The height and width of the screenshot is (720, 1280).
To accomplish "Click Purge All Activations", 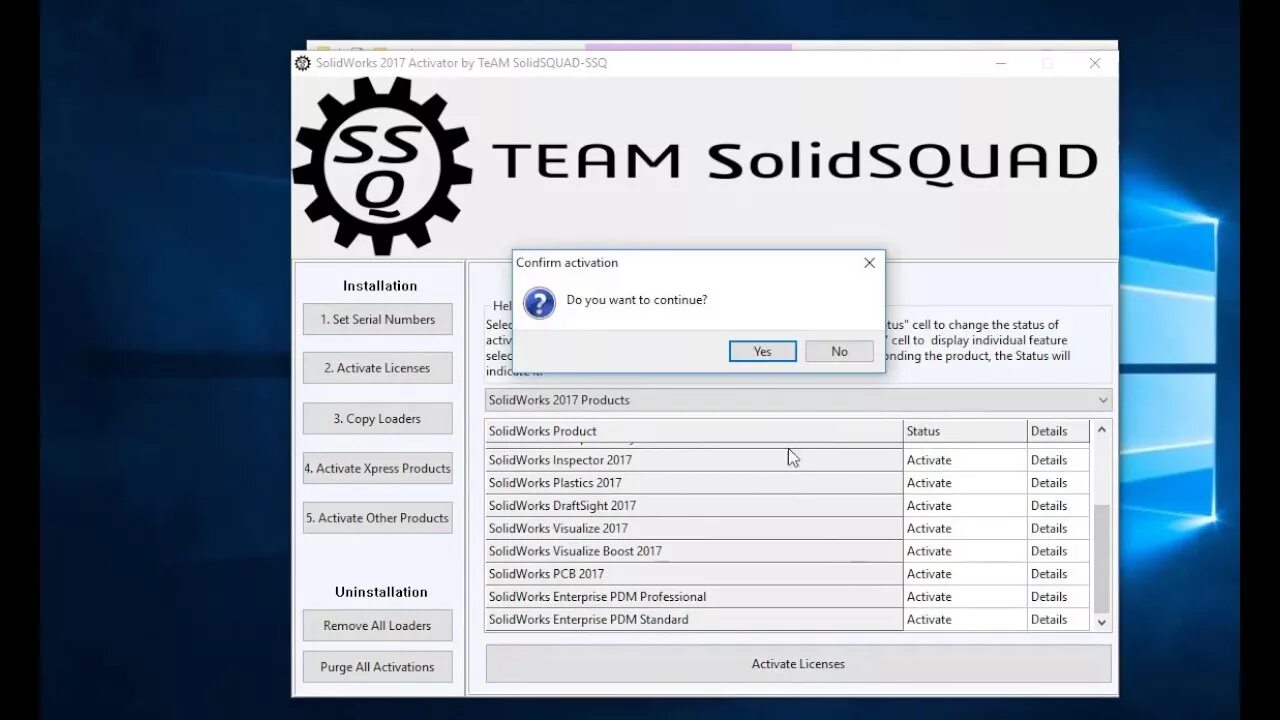I will (x=377, y=667).
